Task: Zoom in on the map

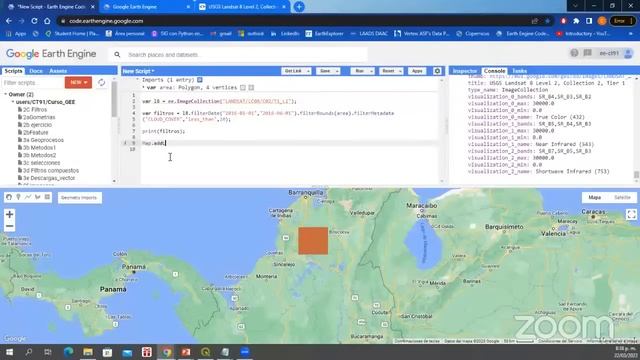Action: [x=9, y=214]
